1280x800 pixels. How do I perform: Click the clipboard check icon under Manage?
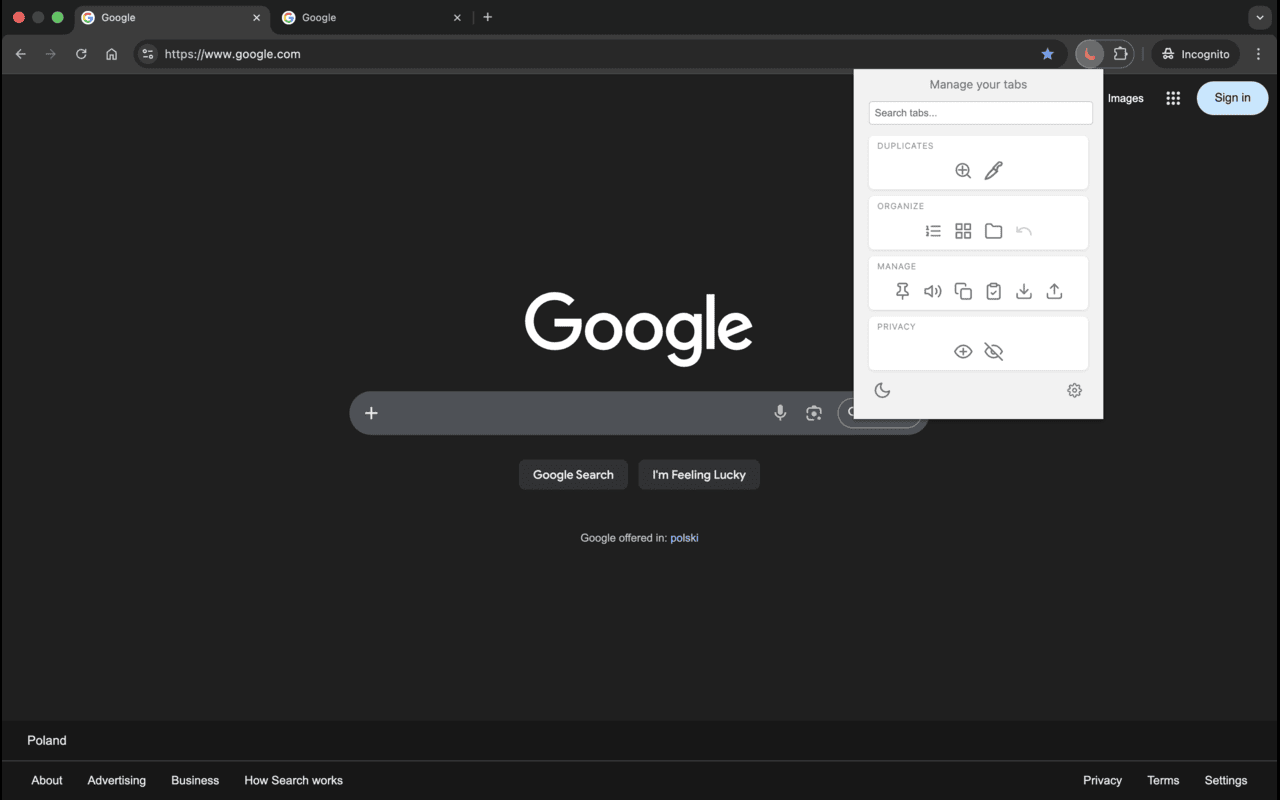click(993, 291)
